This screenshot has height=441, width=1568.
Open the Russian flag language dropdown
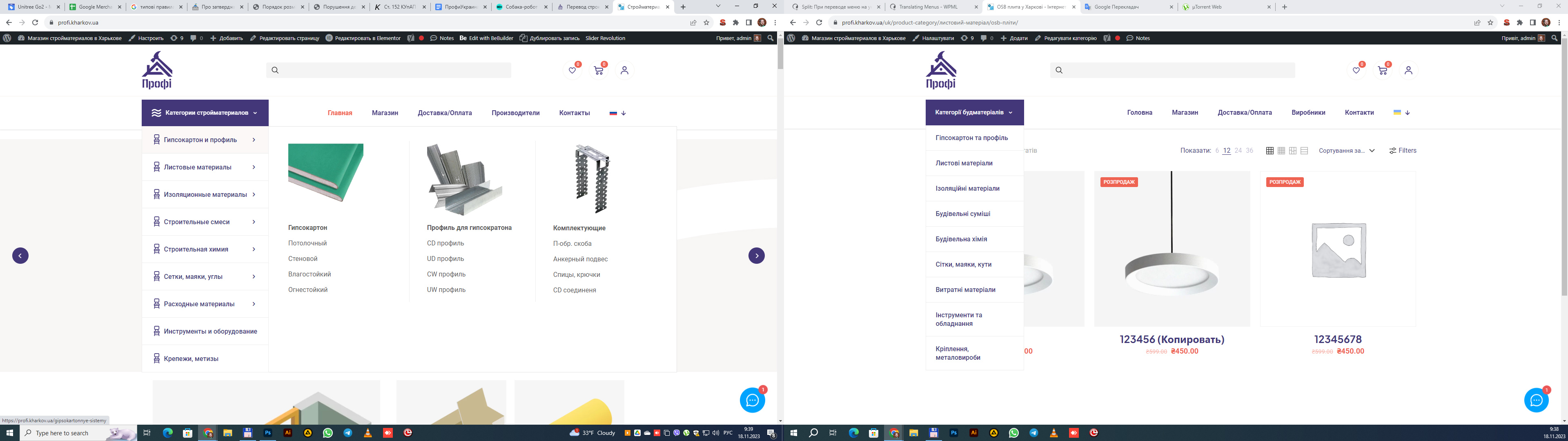tap(617, 113)
